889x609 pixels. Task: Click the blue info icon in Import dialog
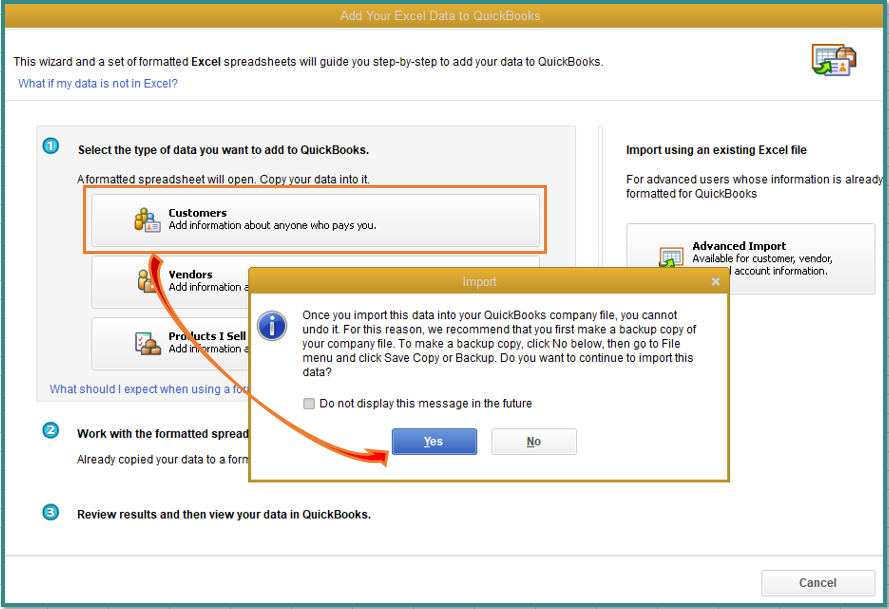click(x=272, y=325)
